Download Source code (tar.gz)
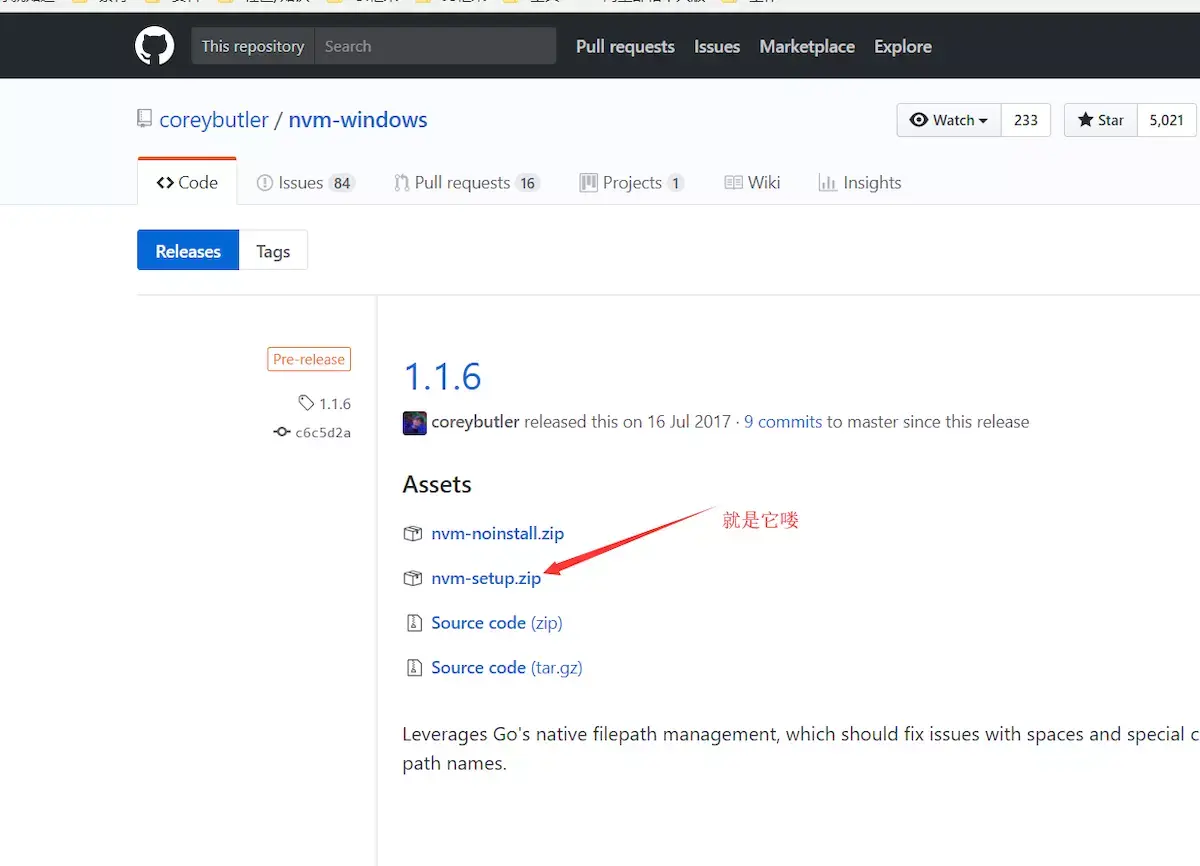 click(x=507, y=667)
